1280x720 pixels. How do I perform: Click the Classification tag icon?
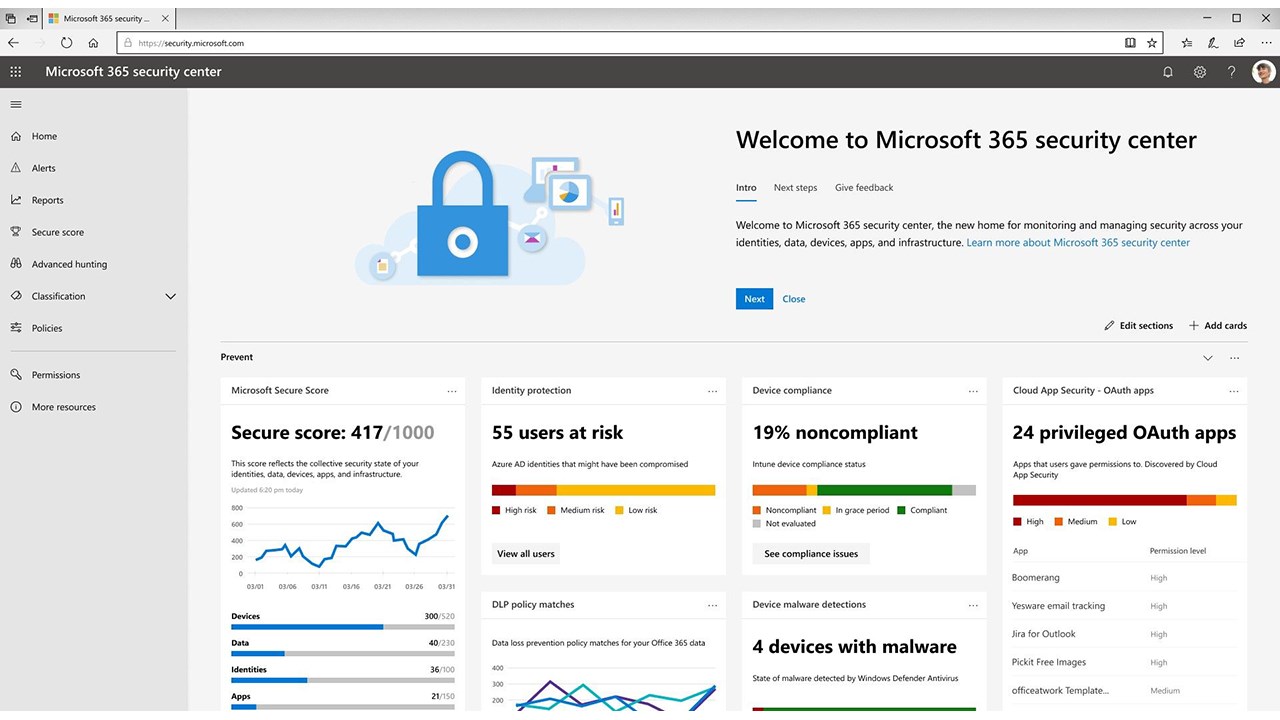click(x=16, y=296)
